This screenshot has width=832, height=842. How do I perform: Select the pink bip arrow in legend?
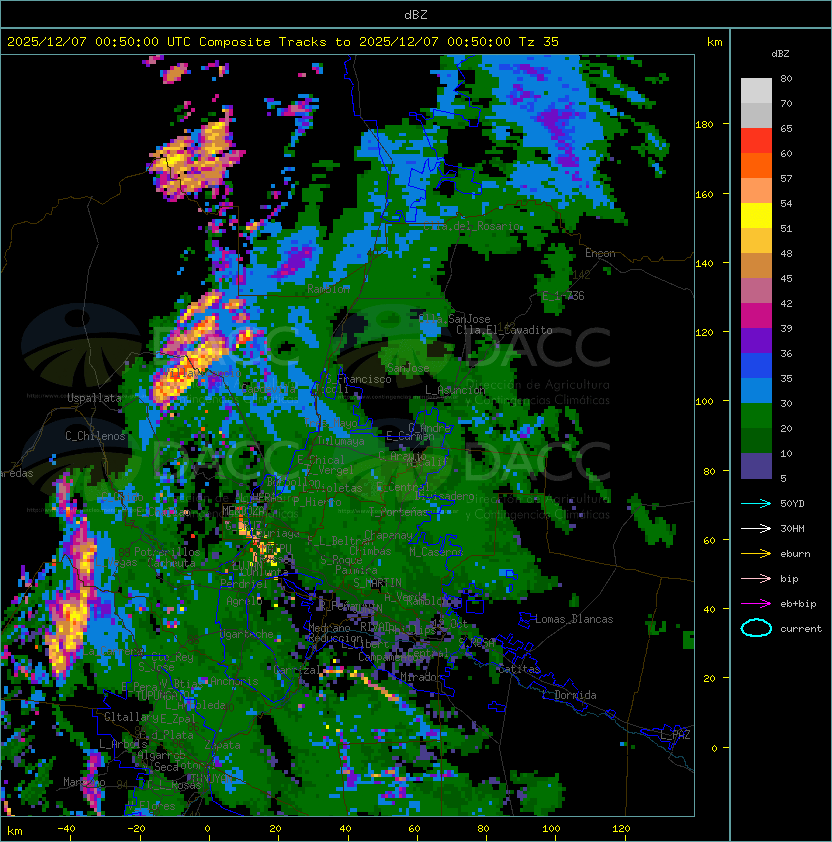click(756, 578)
